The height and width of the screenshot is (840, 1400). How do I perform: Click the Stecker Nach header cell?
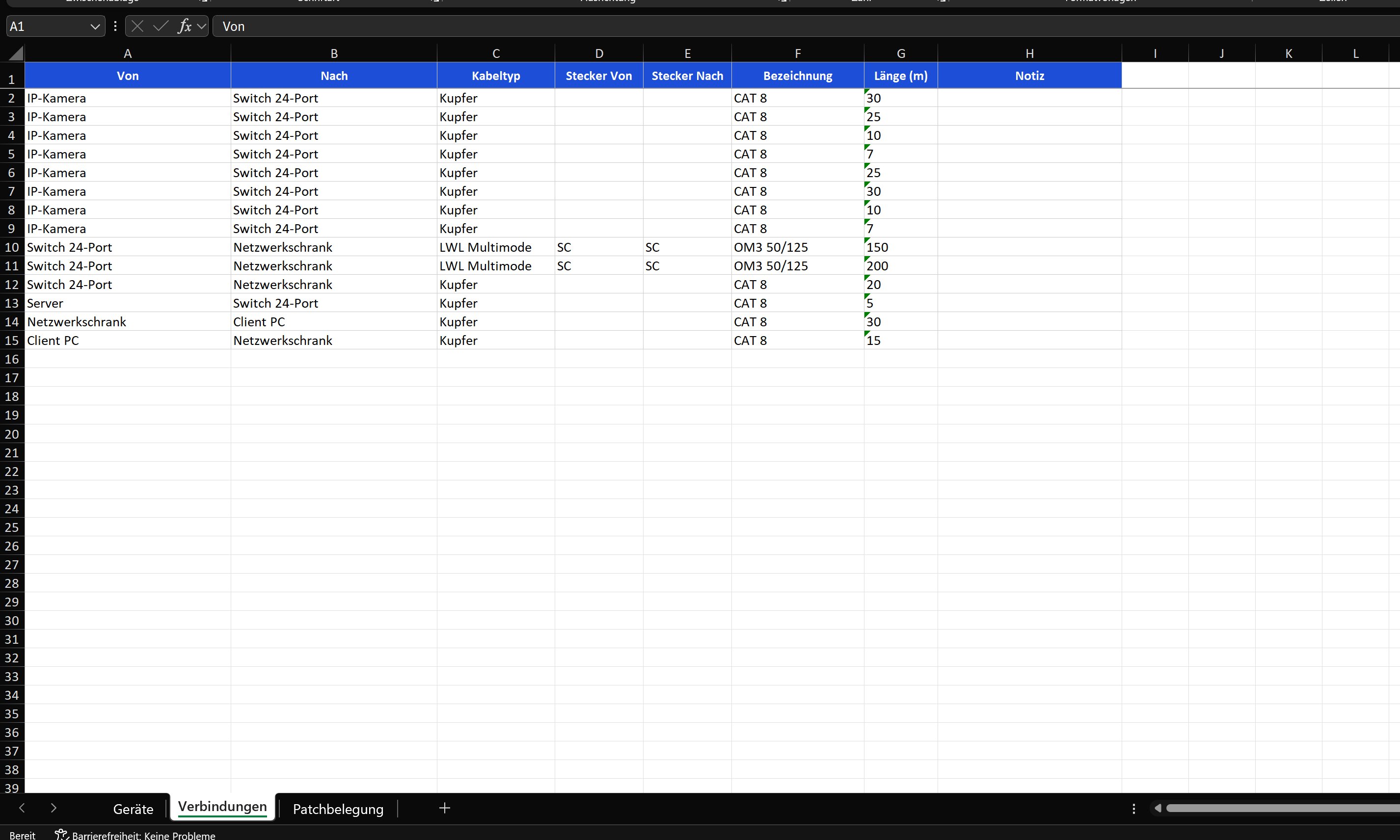[687, 75]
